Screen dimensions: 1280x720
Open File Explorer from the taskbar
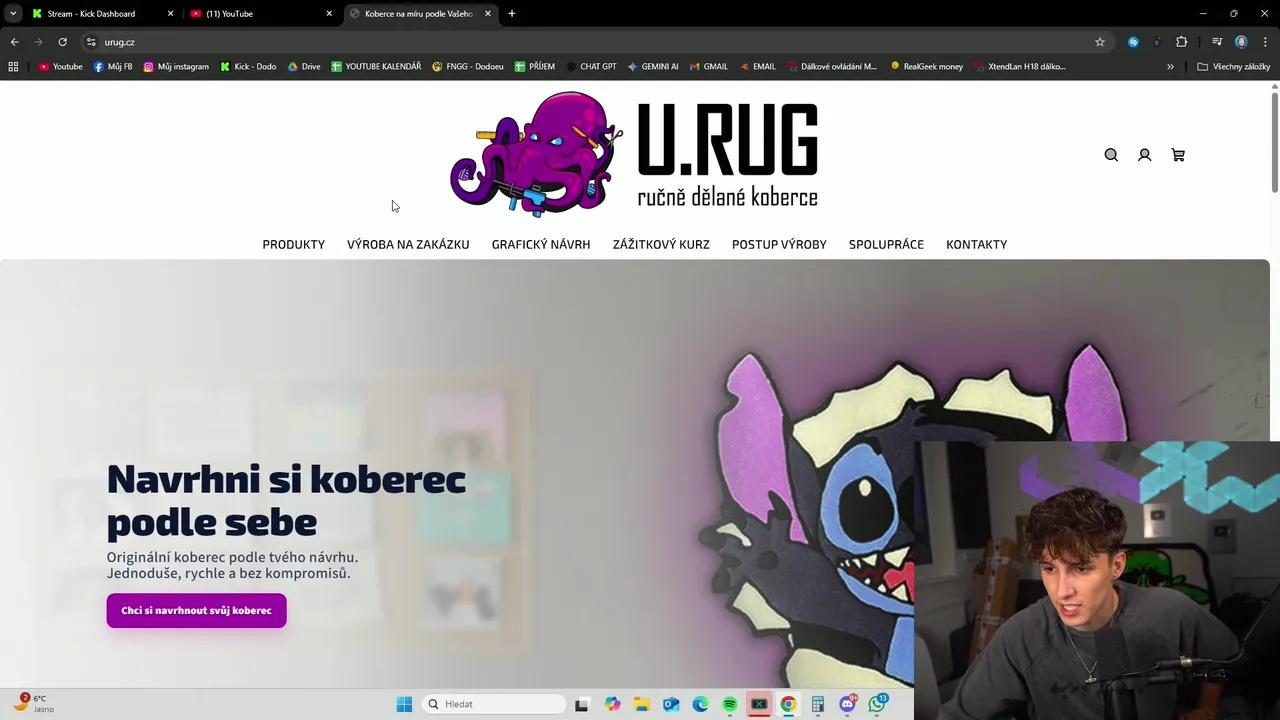point(642,704)
